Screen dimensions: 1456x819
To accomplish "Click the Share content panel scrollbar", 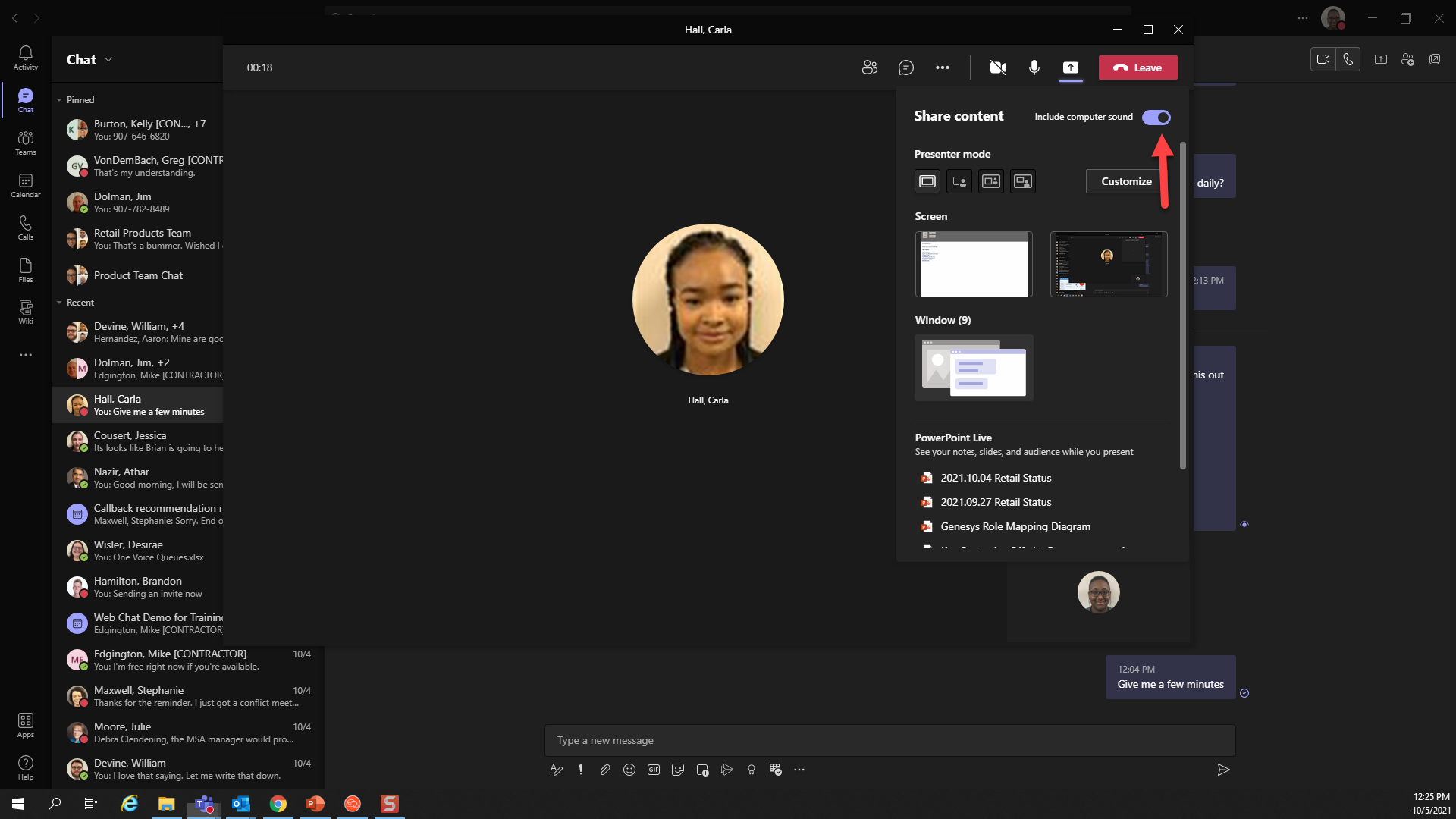I will 1182,303.
